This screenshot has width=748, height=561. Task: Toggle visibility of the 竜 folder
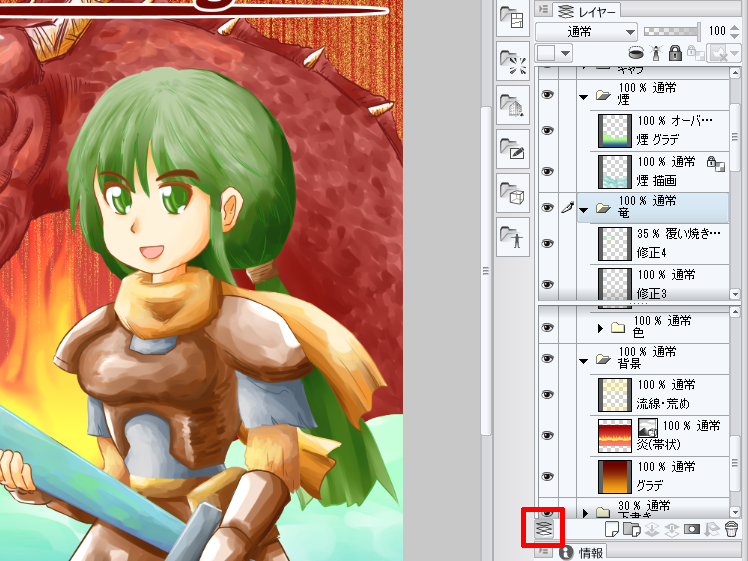[548, 208]
